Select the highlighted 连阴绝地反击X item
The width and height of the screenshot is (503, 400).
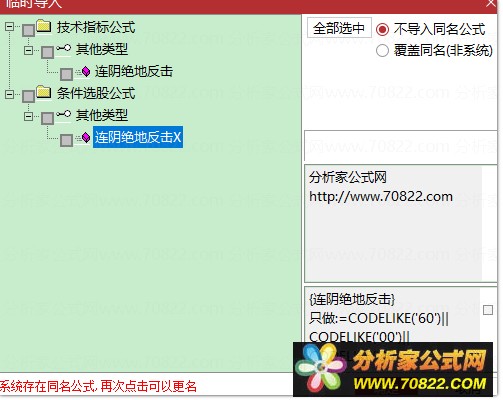(138, 137)
